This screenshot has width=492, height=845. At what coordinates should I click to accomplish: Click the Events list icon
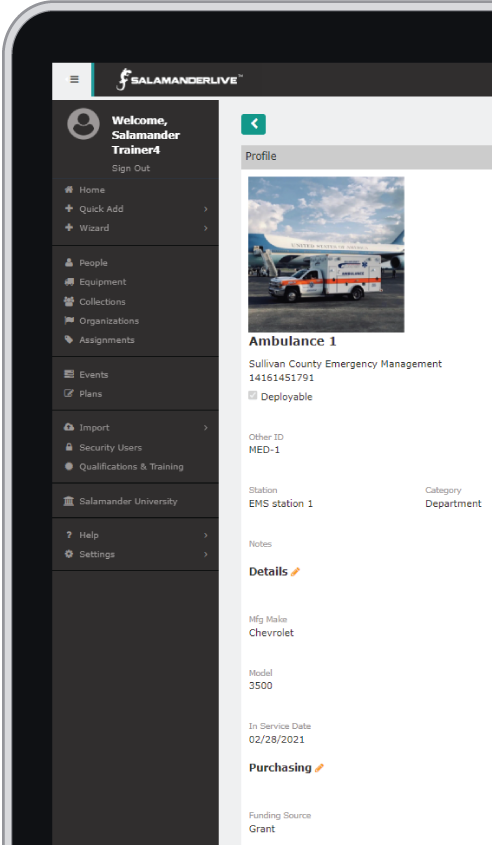click(68, 374)
